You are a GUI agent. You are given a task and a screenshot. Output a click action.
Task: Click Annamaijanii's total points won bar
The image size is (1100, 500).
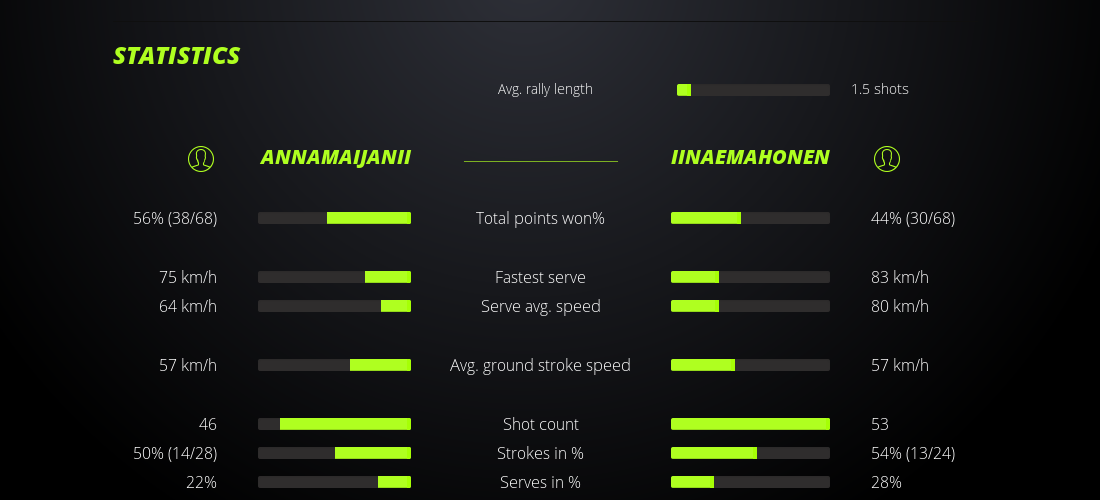[x=334, y=218]
